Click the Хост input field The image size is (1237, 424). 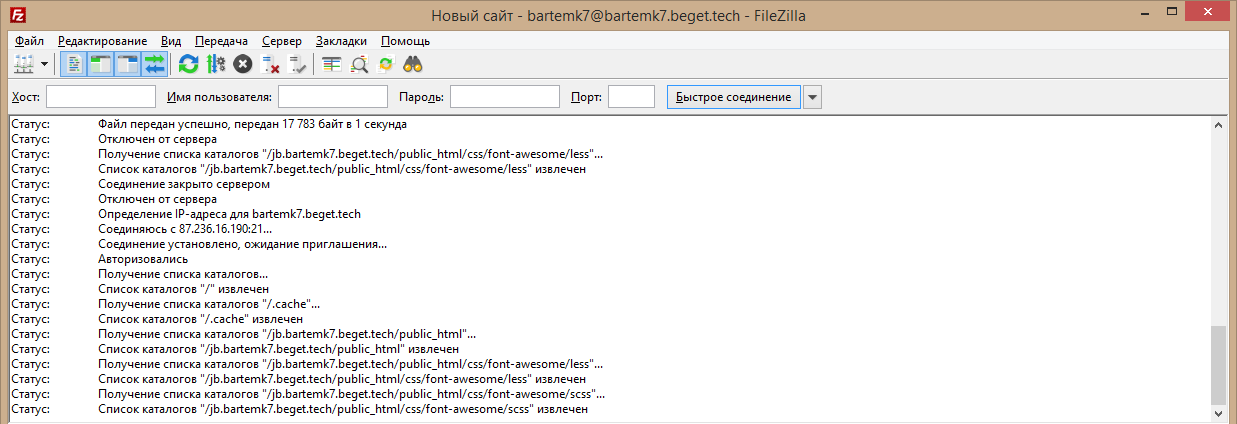coord(101,97)
